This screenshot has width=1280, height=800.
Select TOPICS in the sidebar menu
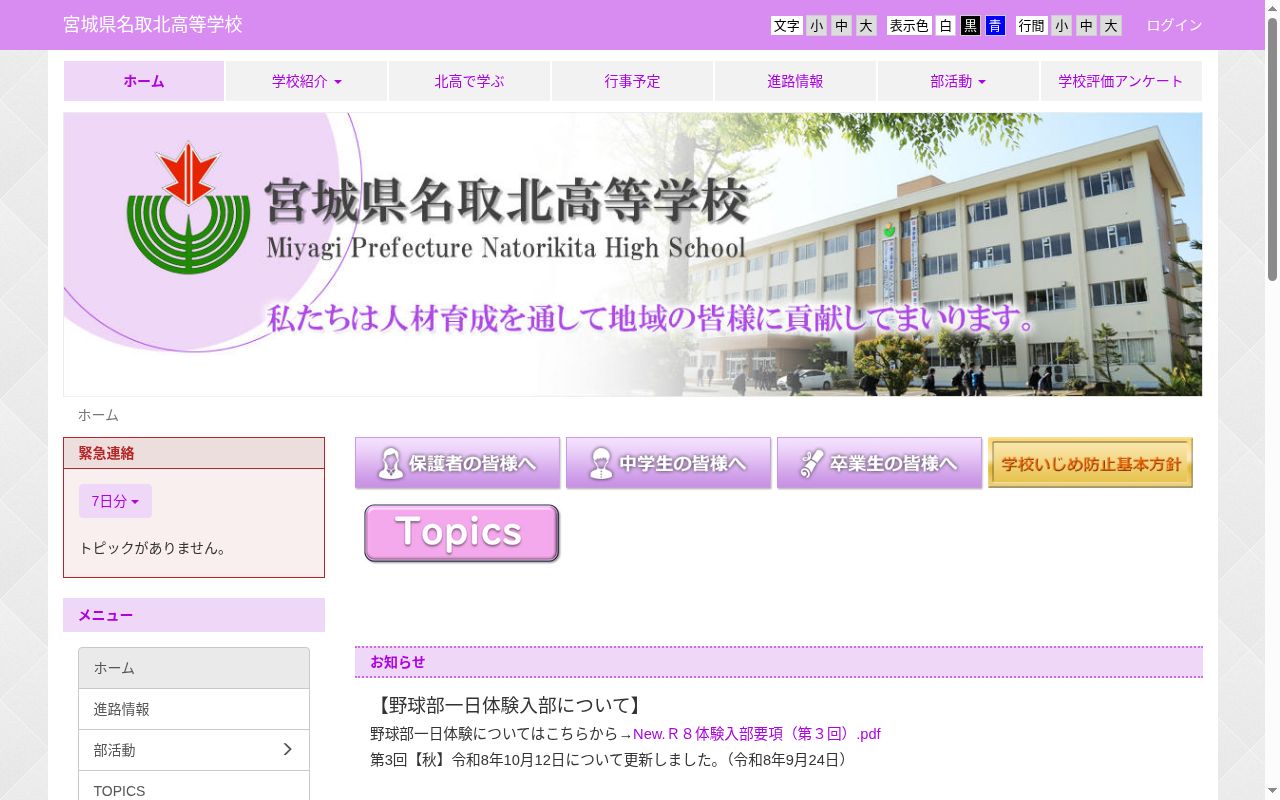pyautogui.click(x=194, y=788)
